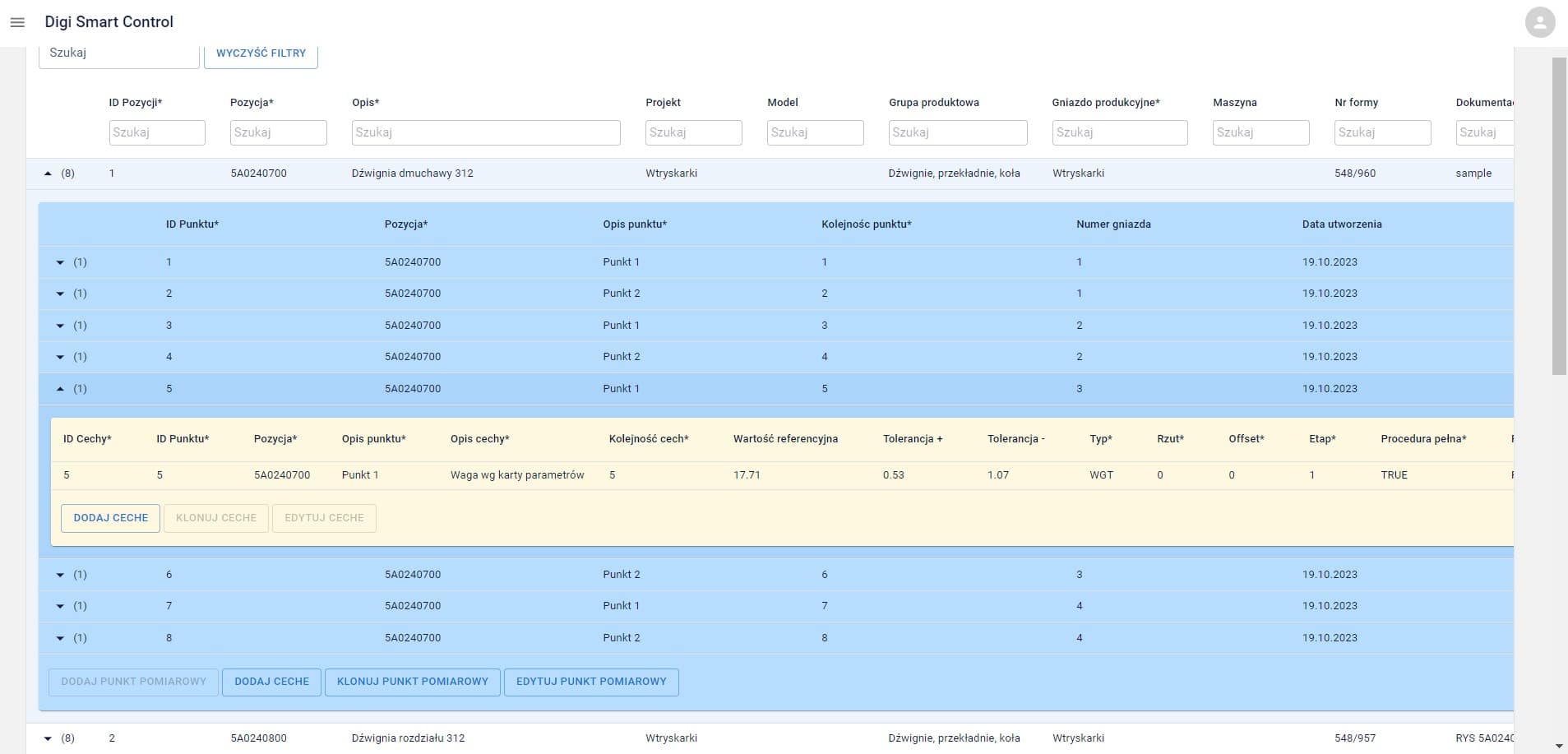Click ID Cechy* column header
The width and height of the screenshot is (1568, 754).
tap(87, 439)
